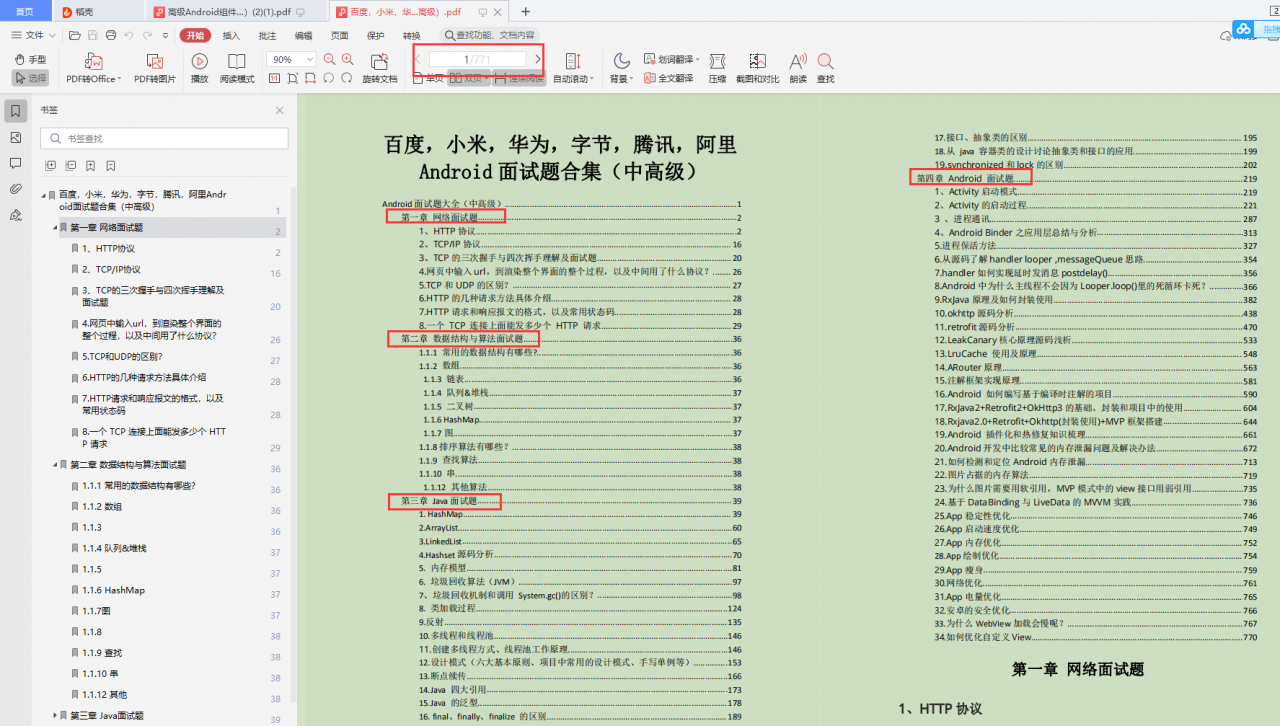Click the Save disk icon
This screenshot has width=1280, height=726.
[92, 35]
